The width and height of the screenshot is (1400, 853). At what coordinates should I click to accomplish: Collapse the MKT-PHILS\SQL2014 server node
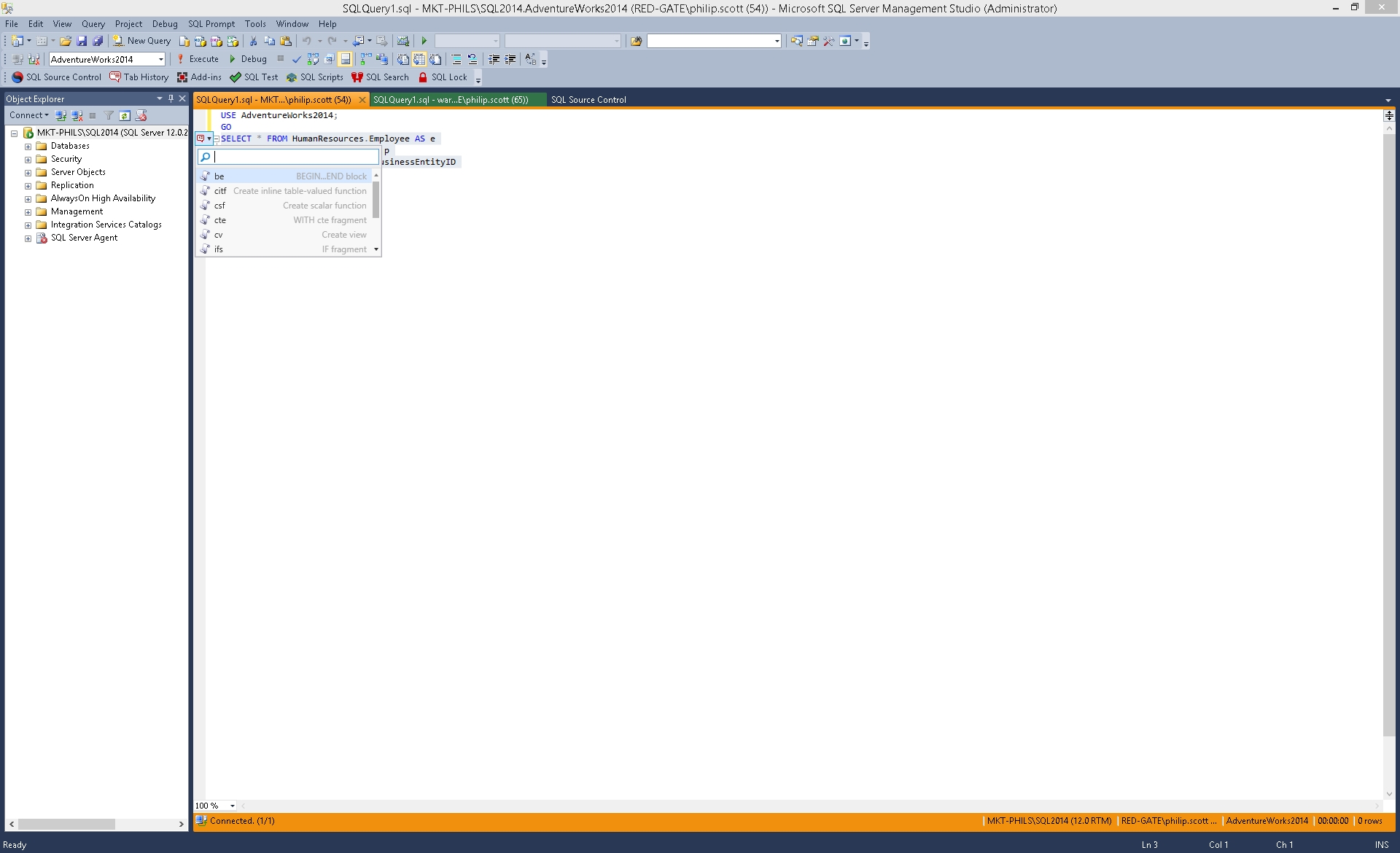(14, 133)
